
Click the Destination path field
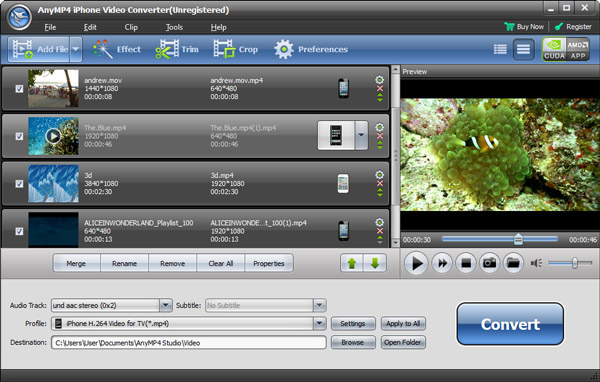coord(189,343)
